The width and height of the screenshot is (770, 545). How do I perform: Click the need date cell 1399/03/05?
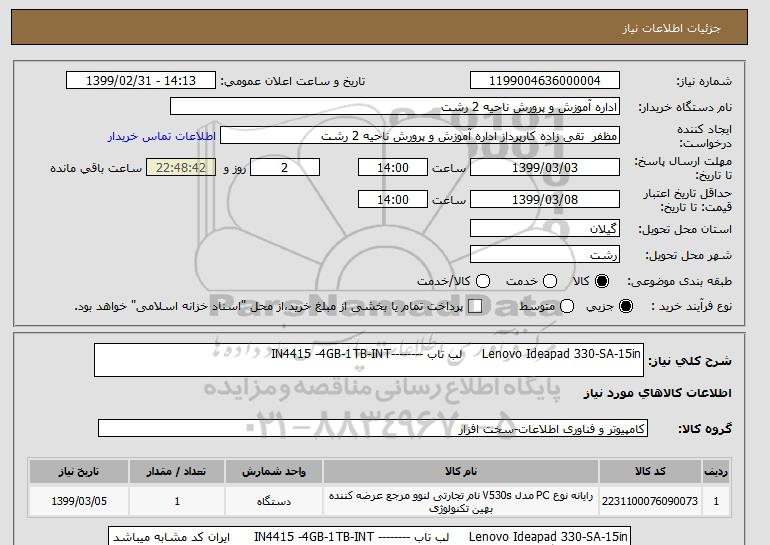click(79, 501)
